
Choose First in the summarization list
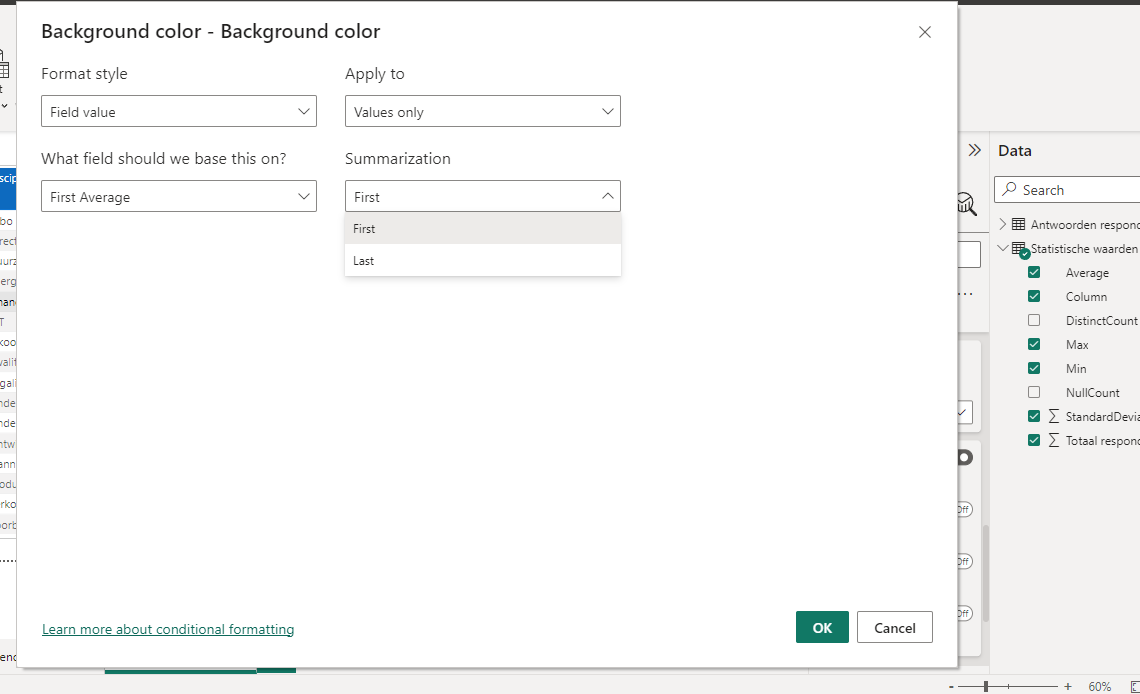(x=483, y=229)
